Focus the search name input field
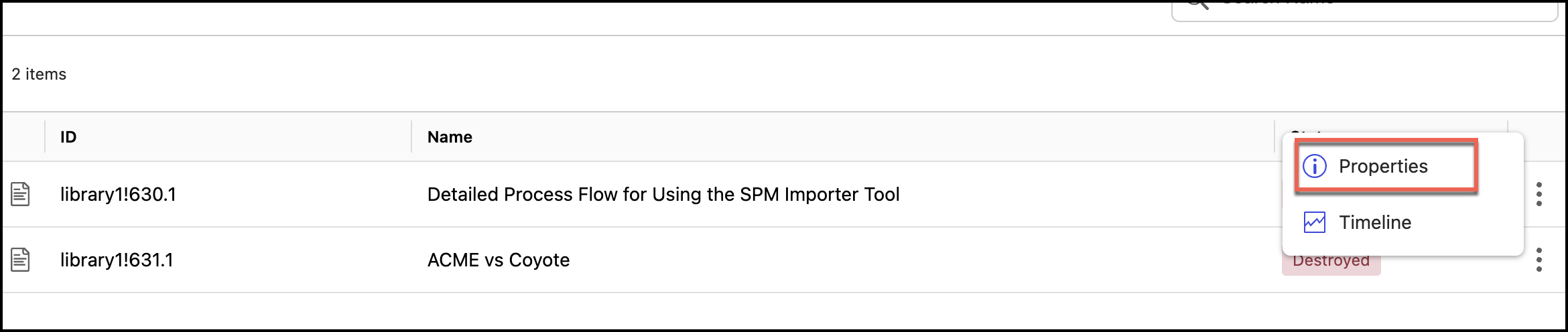 (x=1374, y=7)
